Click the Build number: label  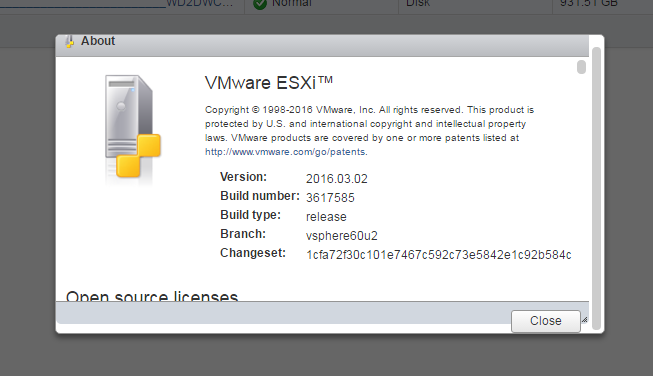point(260,196)
